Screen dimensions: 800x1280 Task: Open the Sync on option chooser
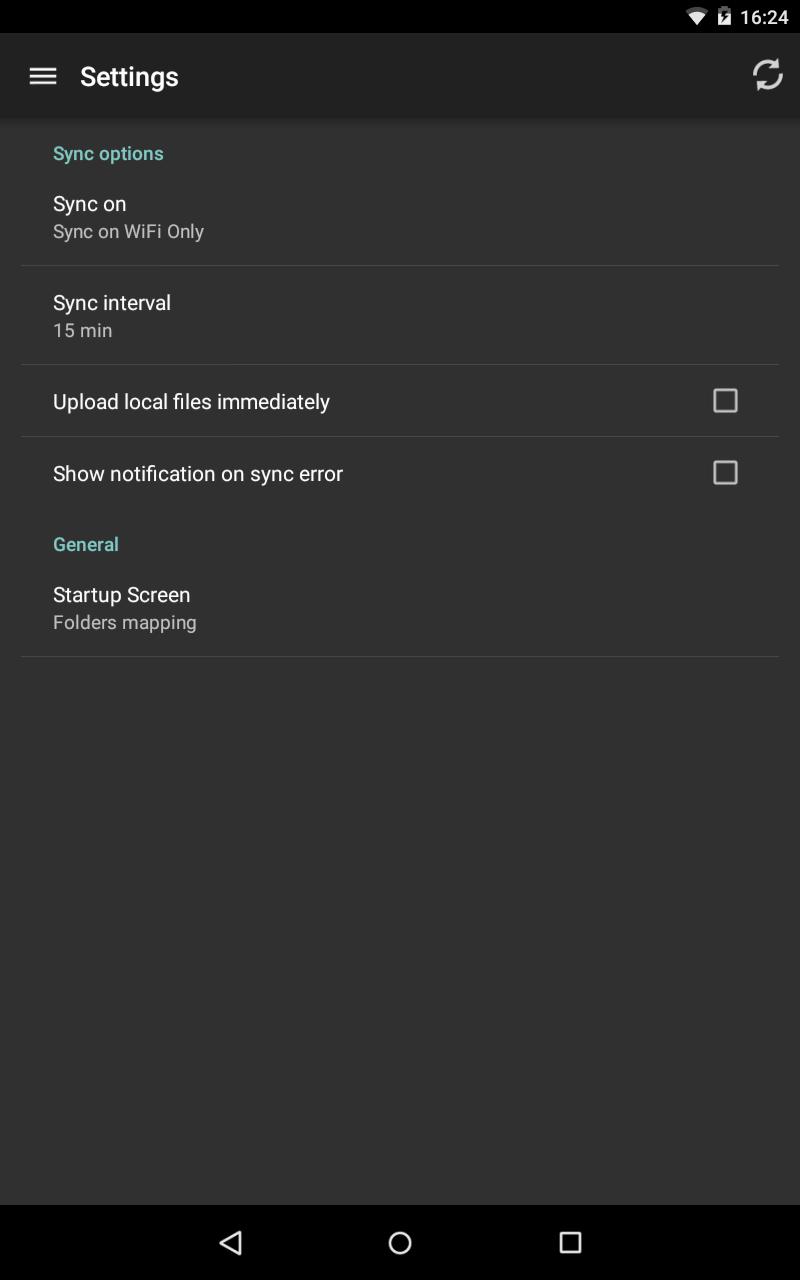pyautogui.click(x=400, y=216)
